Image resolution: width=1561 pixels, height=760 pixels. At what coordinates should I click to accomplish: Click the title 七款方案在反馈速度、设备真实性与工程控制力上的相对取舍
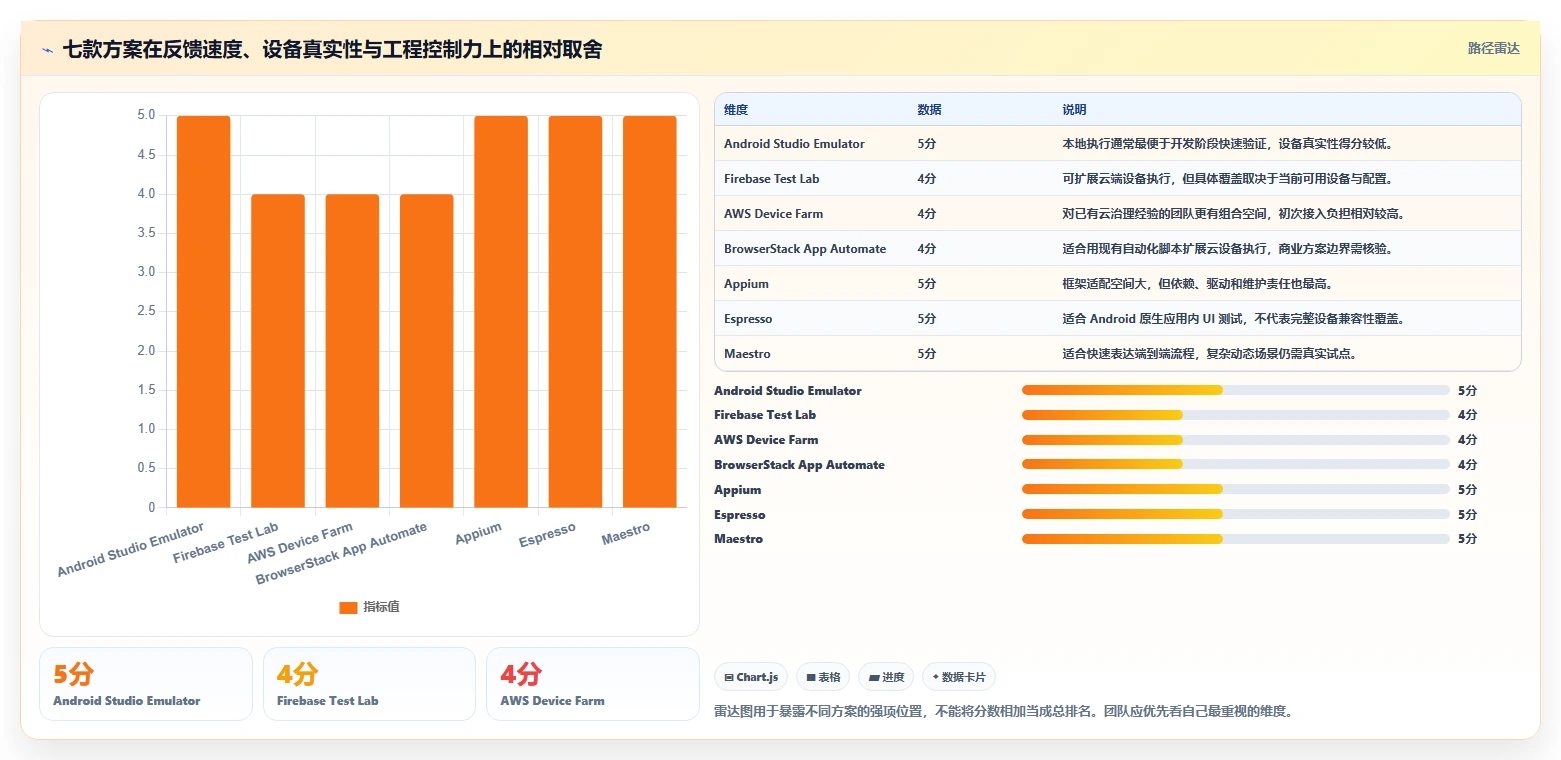pyautogui.click(x=332, y=49)
